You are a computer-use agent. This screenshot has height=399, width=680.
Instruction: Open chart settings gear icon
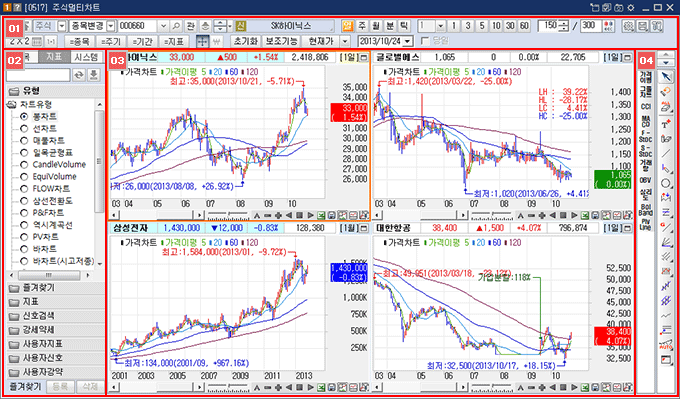point(627,26)
